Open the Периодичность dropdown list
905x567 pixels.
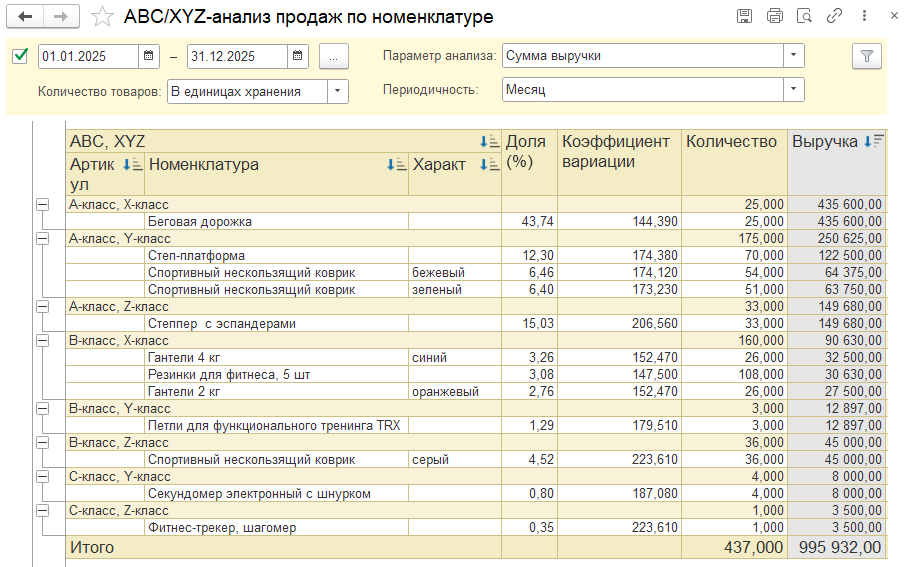tap(793, 90)
